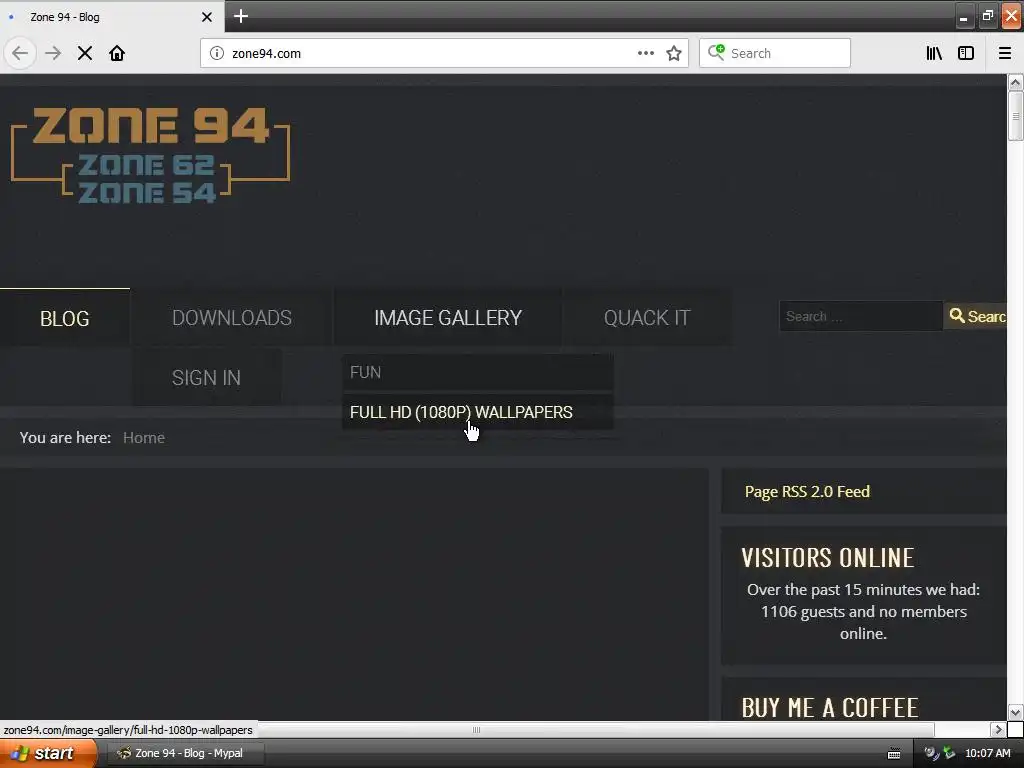Screen dimensions: 1024x768
Task: Open page actions three-dot menu
Action: coord(645,53)
